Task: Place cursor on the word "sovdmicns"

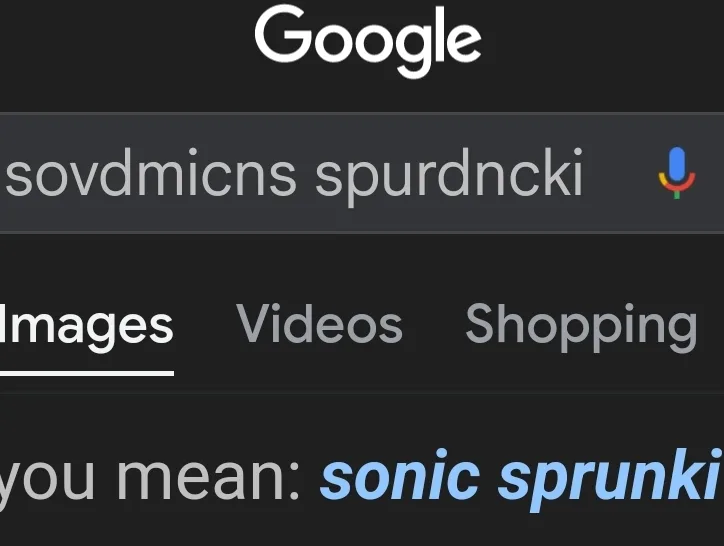Action: pyautogui.click(x=151, y=173)
